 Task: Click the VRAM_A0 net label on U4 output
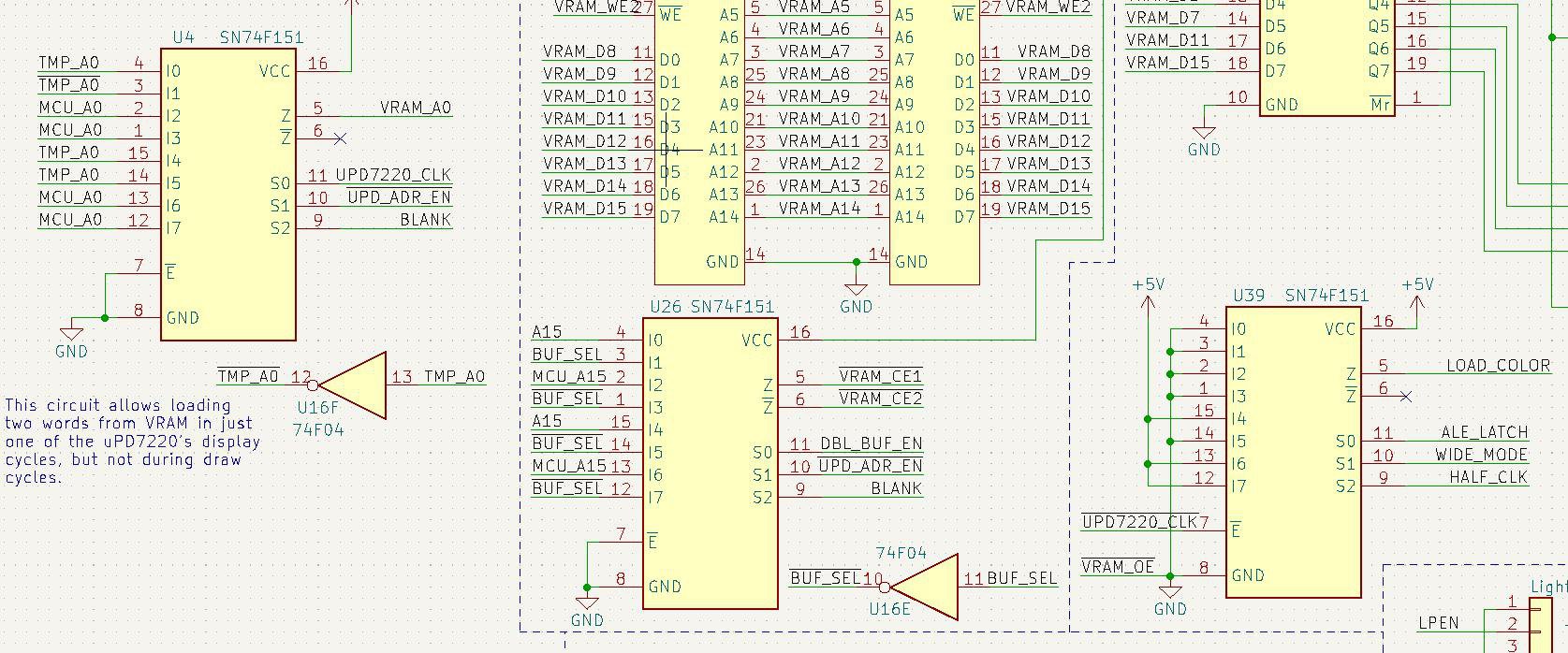[x=416, y=108]
